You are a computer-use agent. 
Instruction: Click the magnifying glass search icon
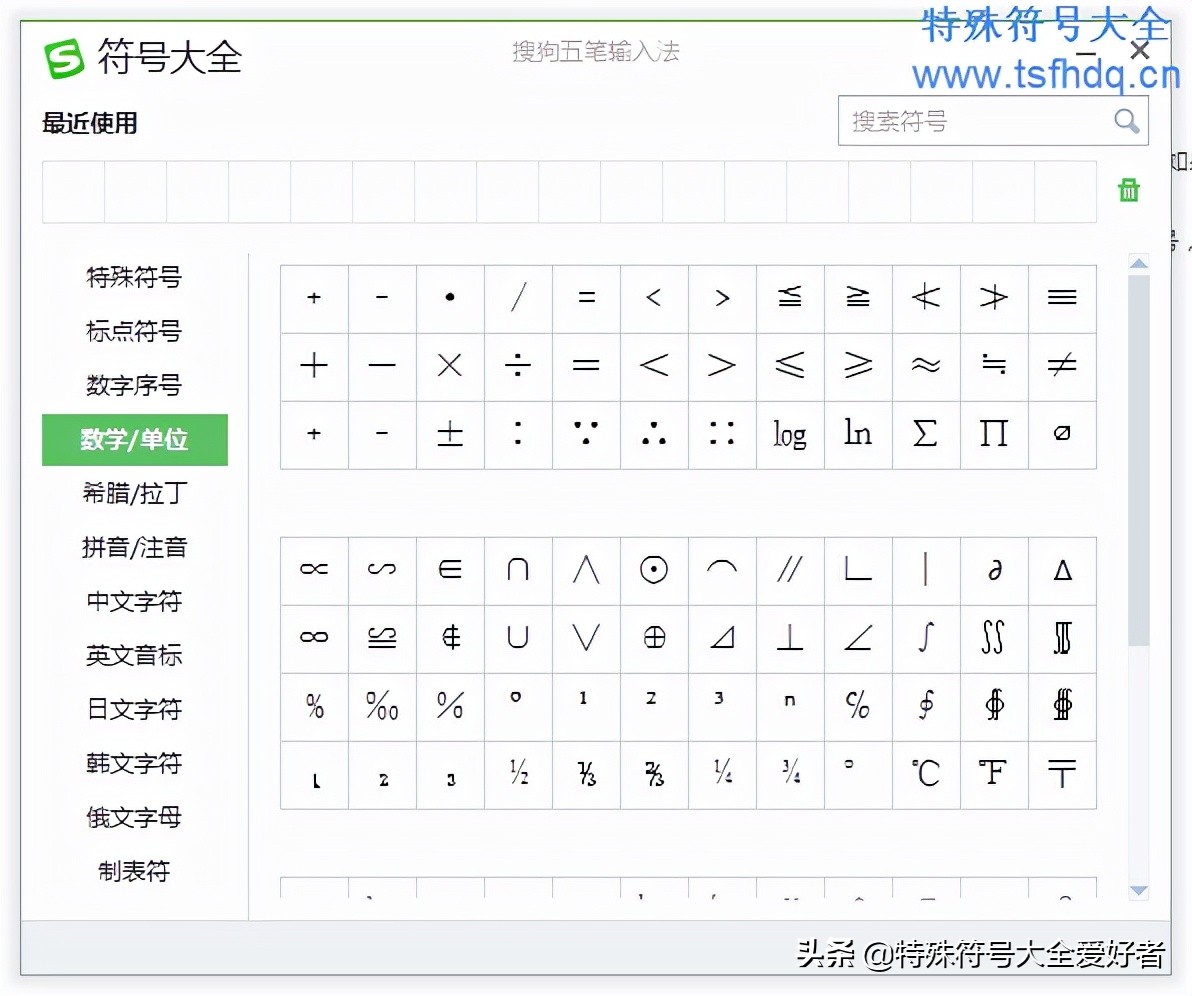pos(1127,121)
